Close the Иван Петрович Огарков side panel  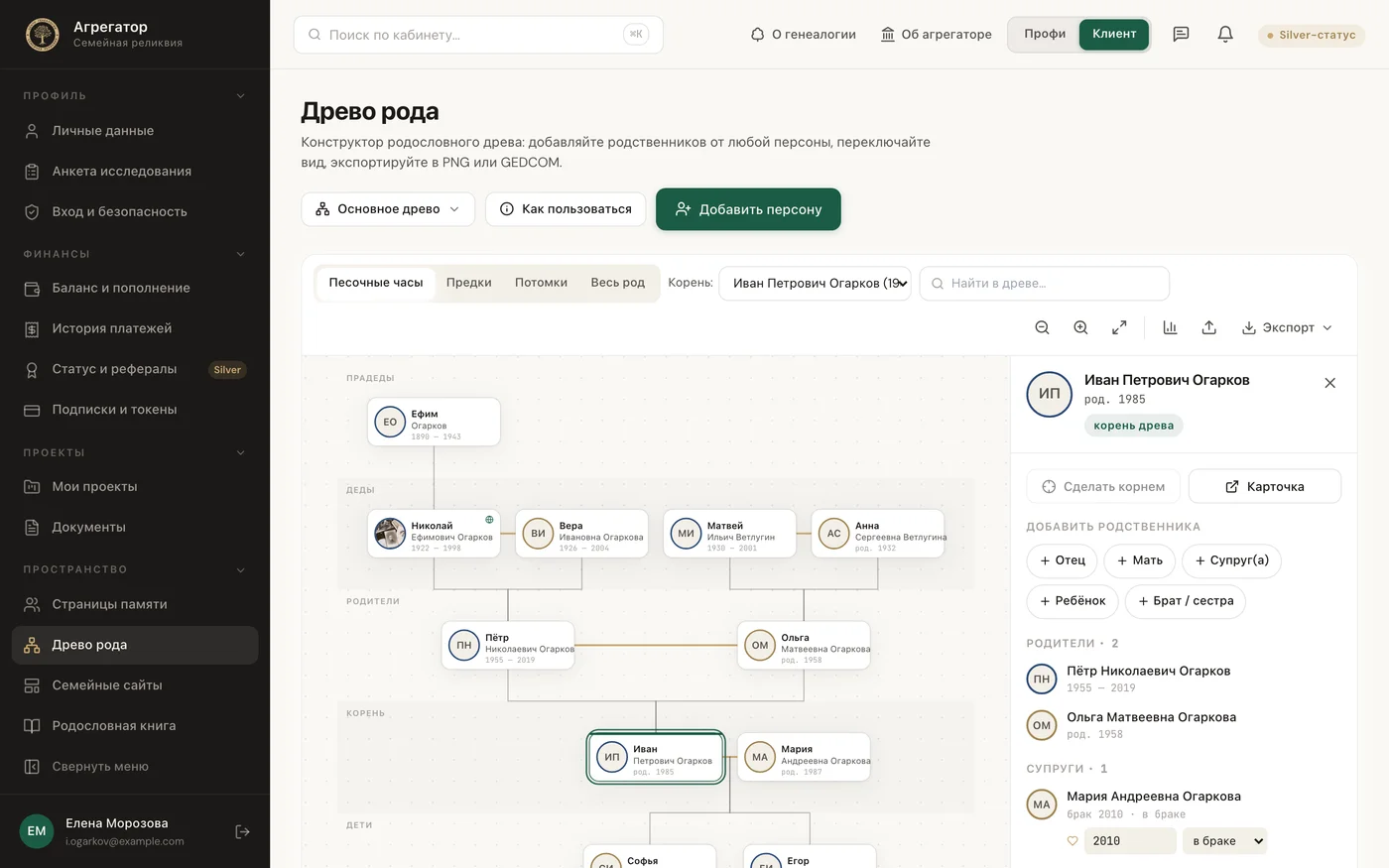[x=1329, y=383]
